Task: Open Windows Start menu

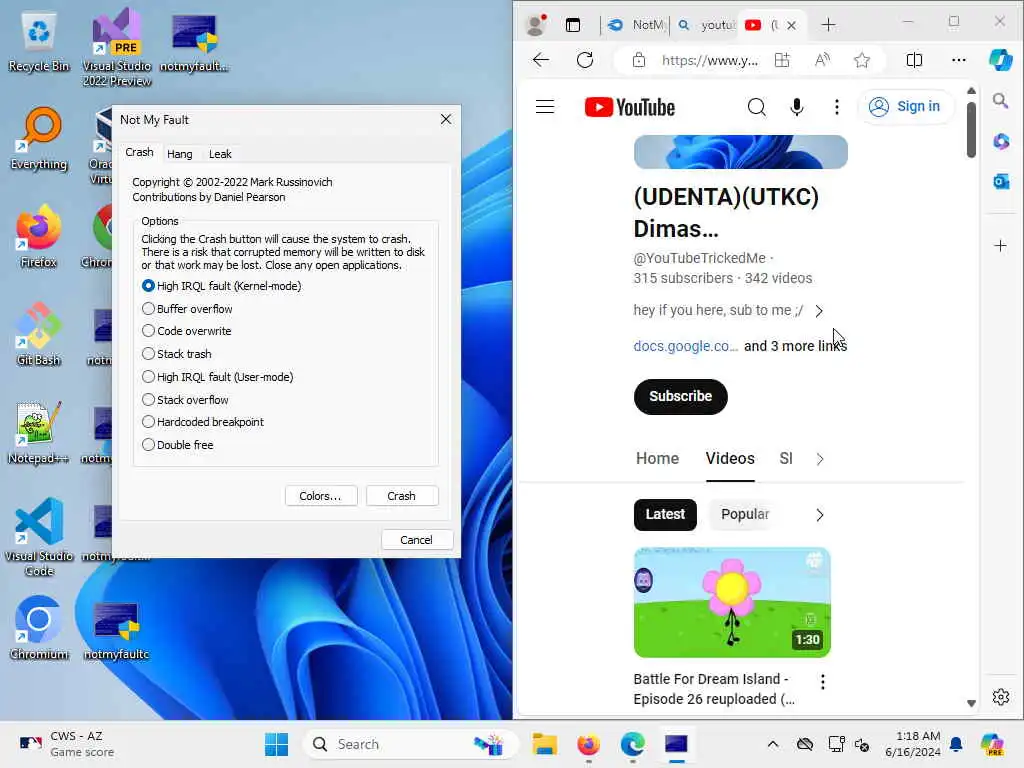Action: coord(276,744)
